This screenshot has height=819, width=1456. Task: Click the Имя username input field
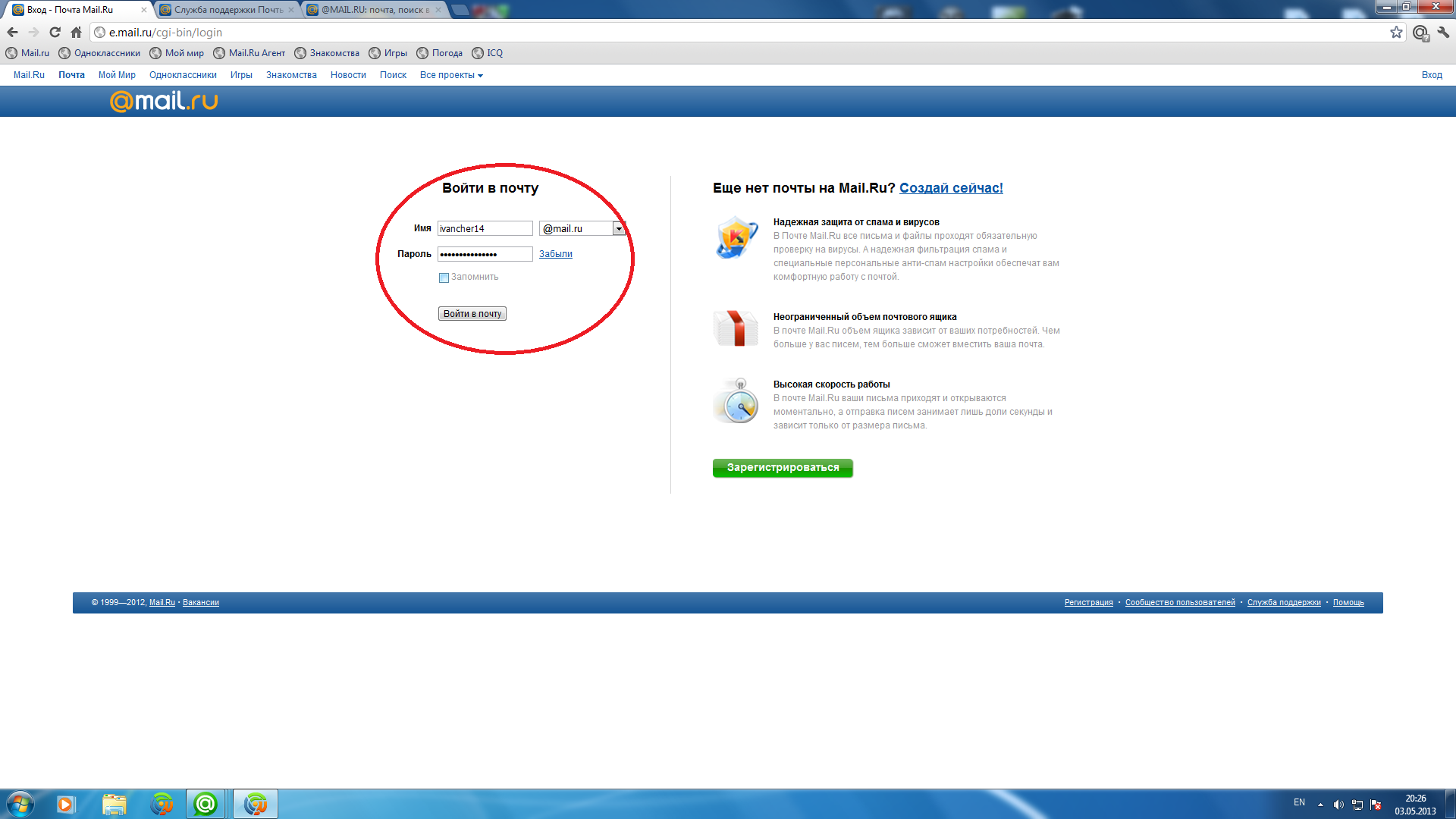pos(485,228)
